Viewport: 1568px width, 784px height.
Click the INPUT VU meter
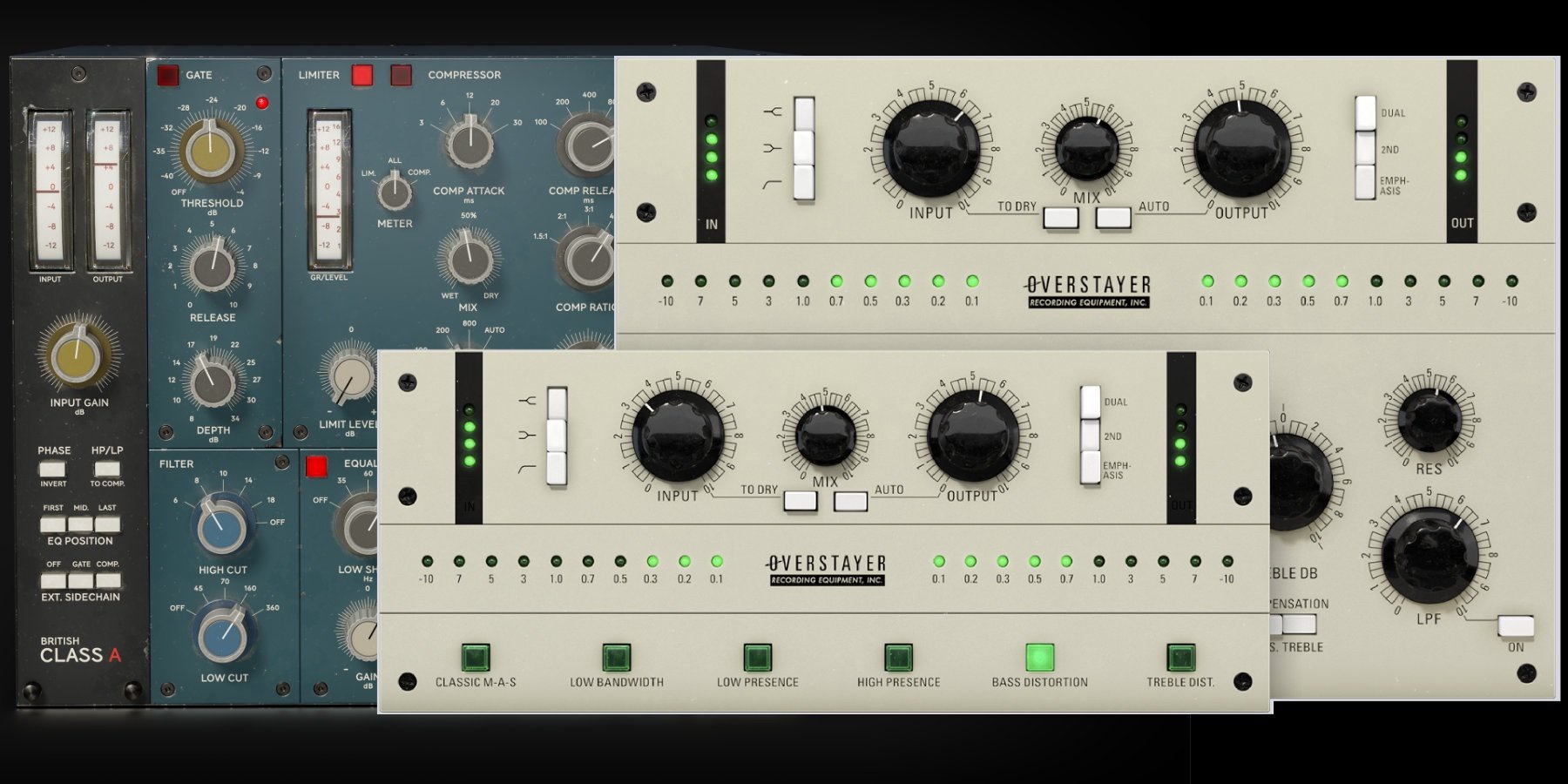pos(50,191)
